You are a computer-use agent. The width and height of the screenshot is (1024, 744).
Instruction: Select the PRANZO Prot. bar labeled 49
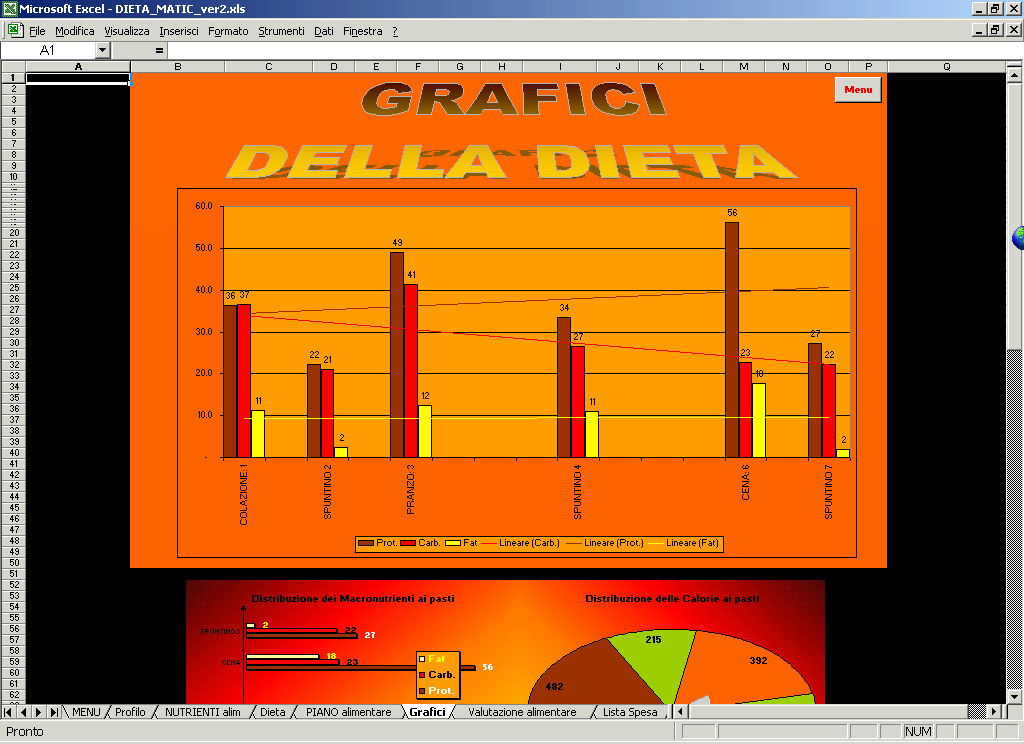coord(397,355)
